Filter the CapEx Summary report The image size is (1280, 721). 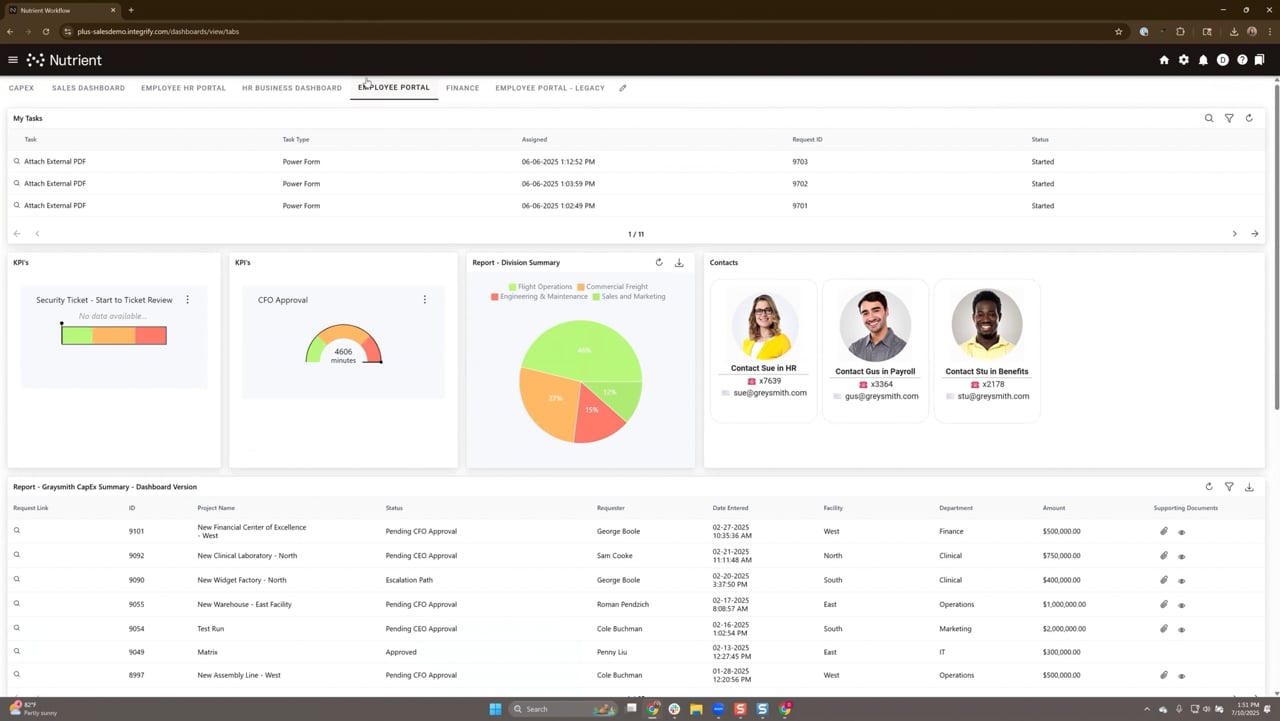(1229, 487)
